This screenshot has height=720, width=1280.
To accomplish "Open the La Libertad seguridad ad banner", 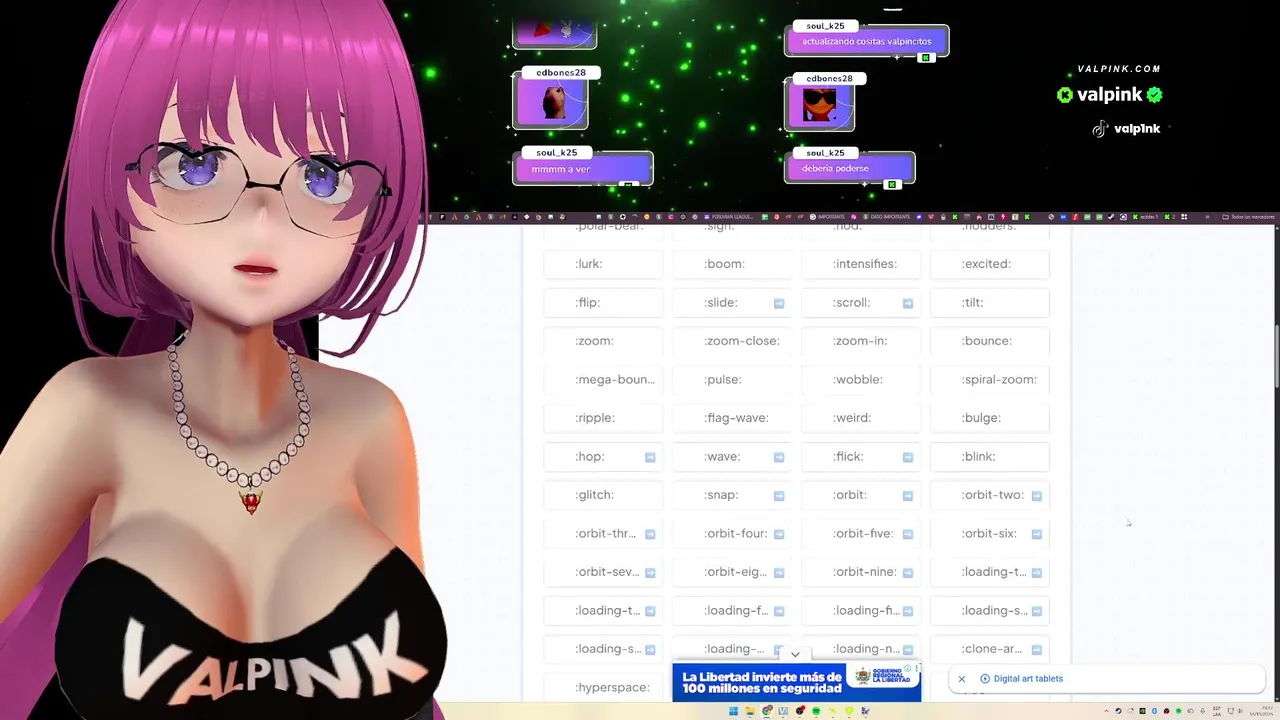I will 796,682.
